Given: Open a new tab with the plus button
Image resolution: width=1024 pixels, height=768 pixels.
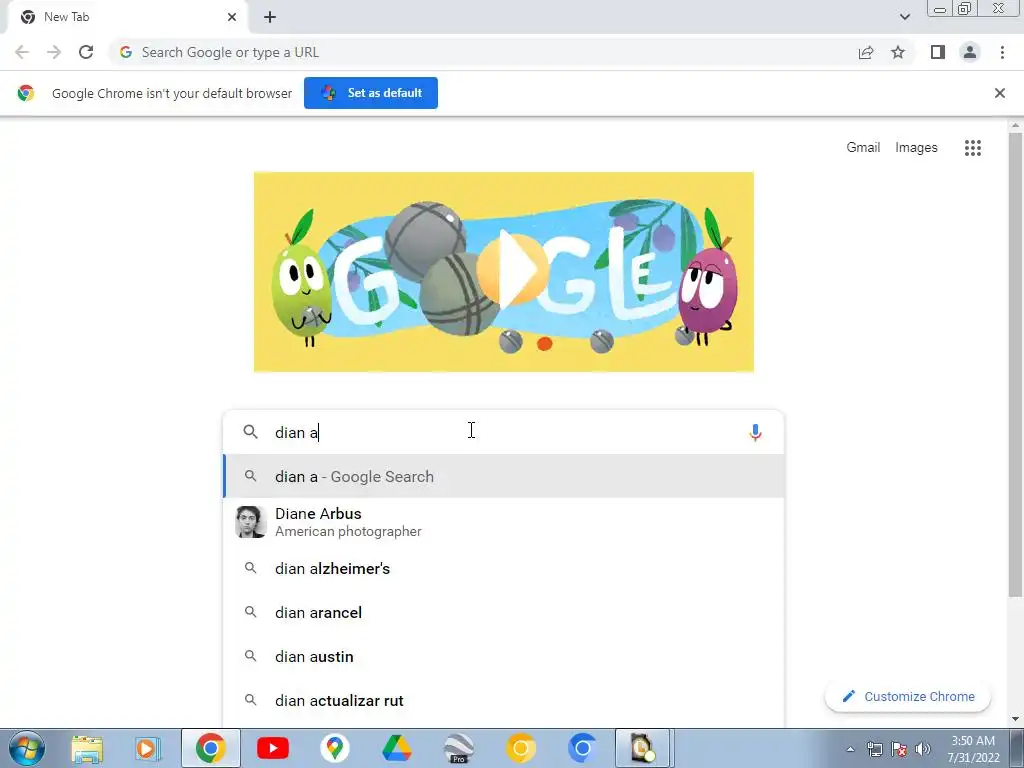Looking at the screenshot, I should point(270,17).
